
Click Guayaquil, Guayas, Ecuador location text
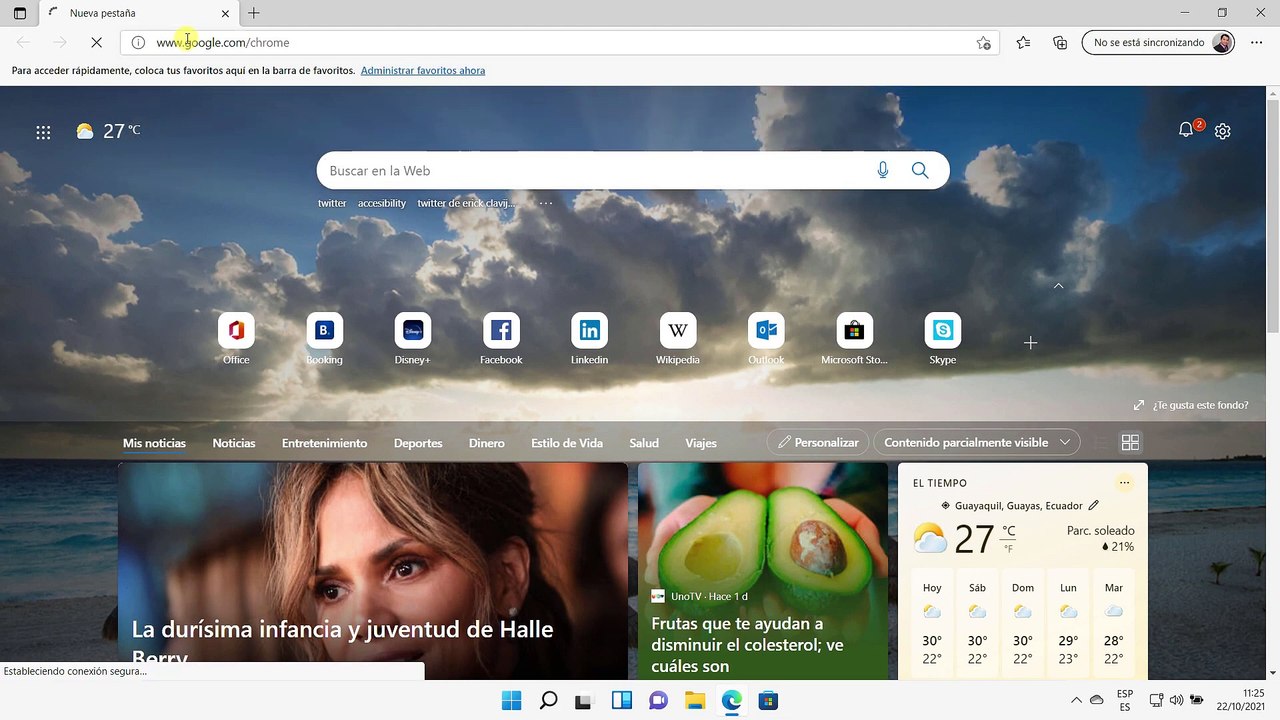[x=1018, y=506]
